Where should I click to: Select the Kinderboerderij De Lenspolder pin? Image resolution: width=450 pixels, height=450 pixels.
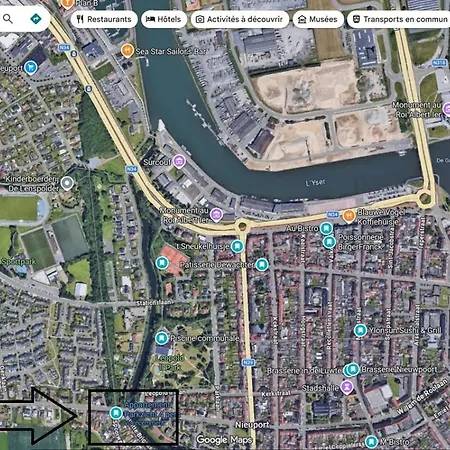coord(67,183)
